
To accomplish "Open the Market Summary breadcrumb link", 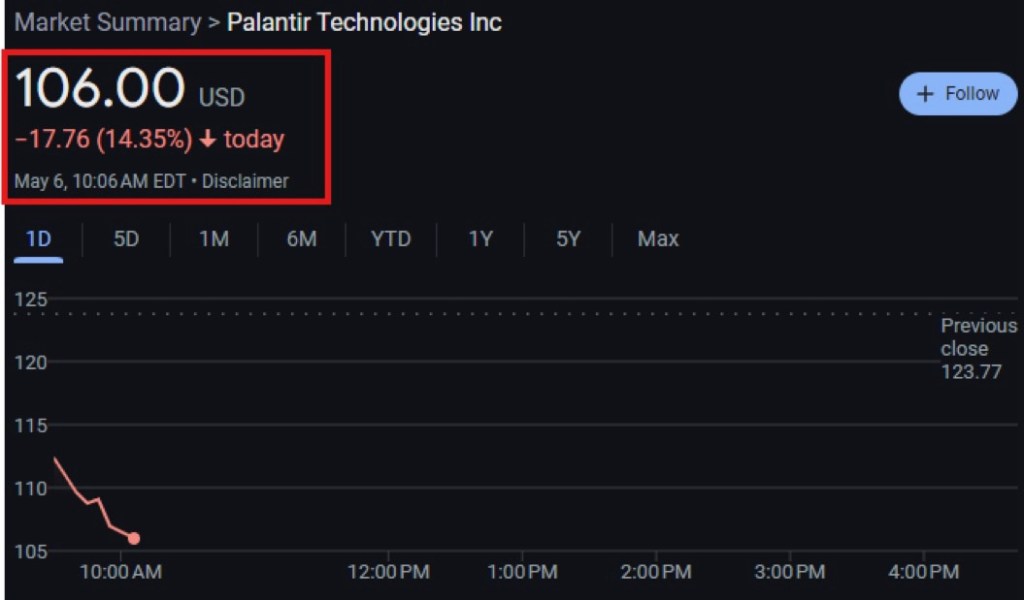I will click(107, 22).
